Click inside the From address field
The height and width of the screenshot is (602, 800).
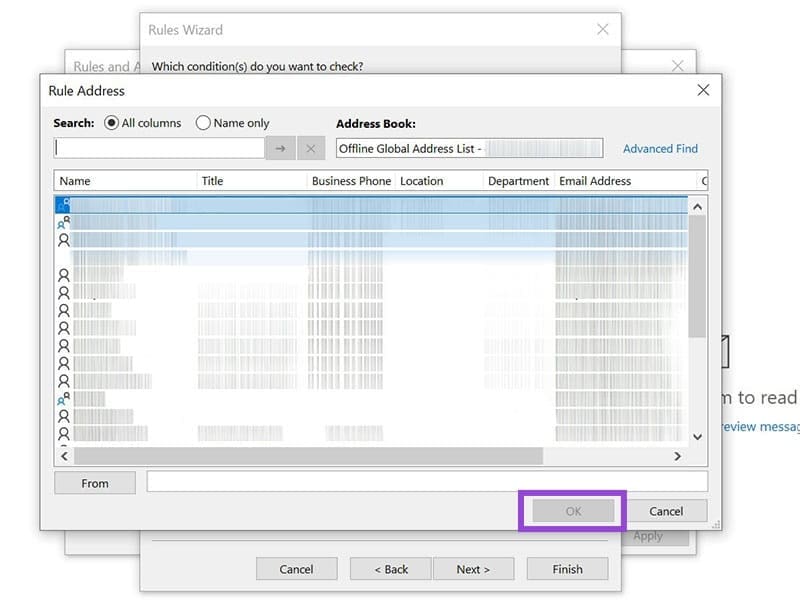[420, 483]
